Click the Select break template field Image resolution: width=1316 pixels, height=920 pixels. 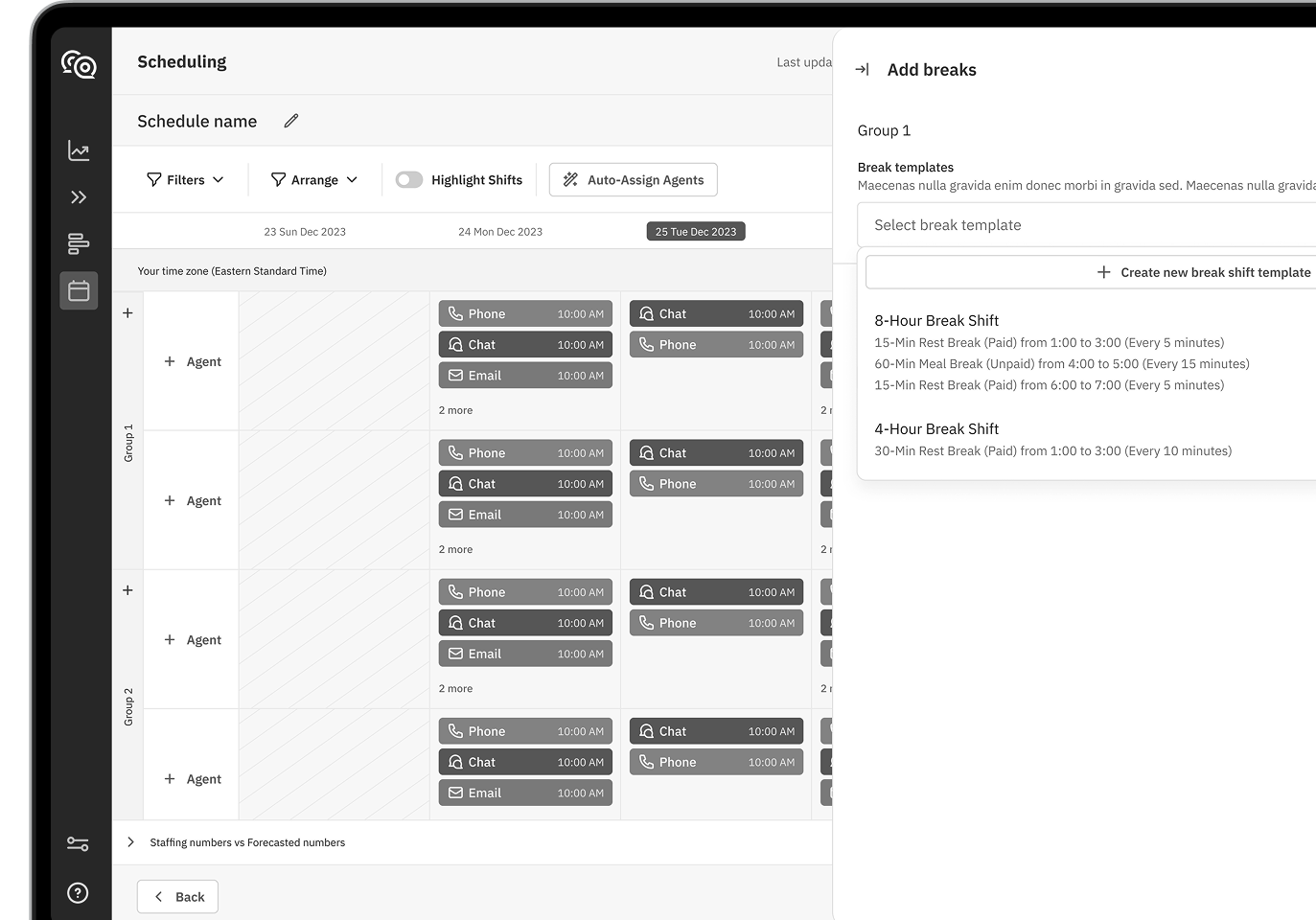(1083, 225)
